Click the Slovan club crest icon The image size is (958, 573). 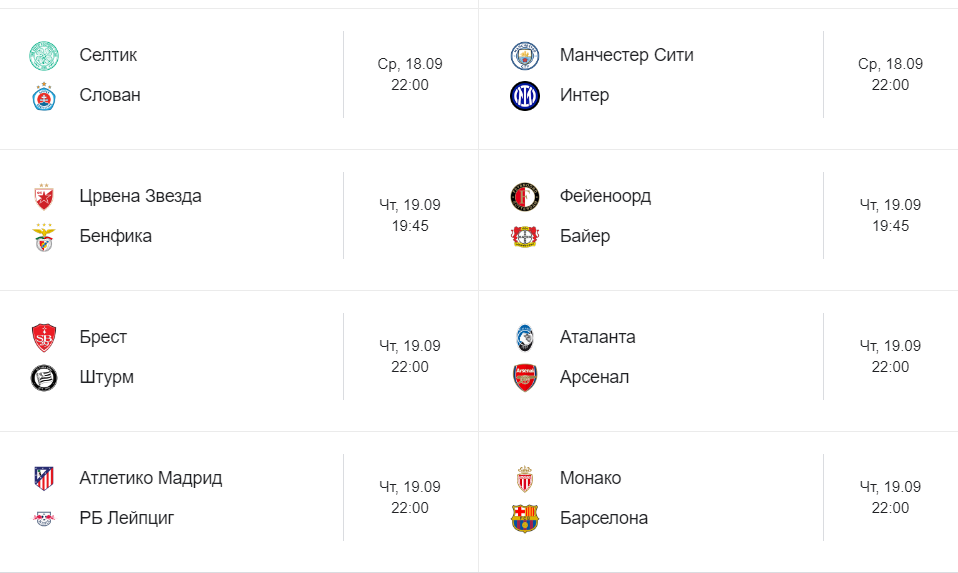[44, 96]
